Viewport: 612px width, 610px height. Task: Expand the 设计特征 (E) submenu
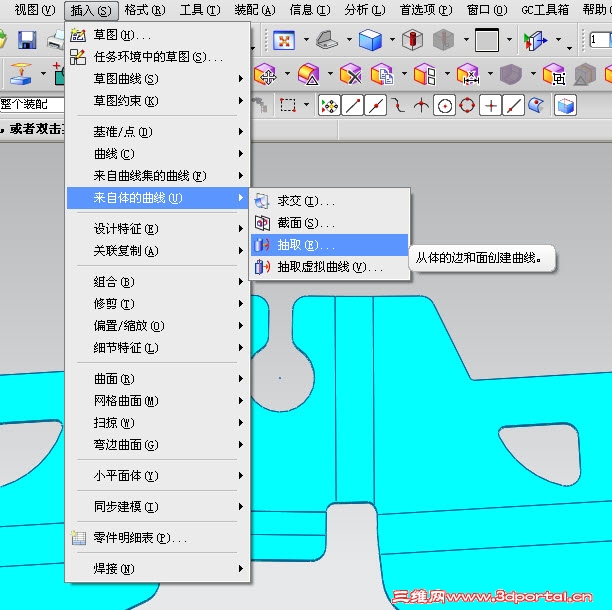[158, 229]
